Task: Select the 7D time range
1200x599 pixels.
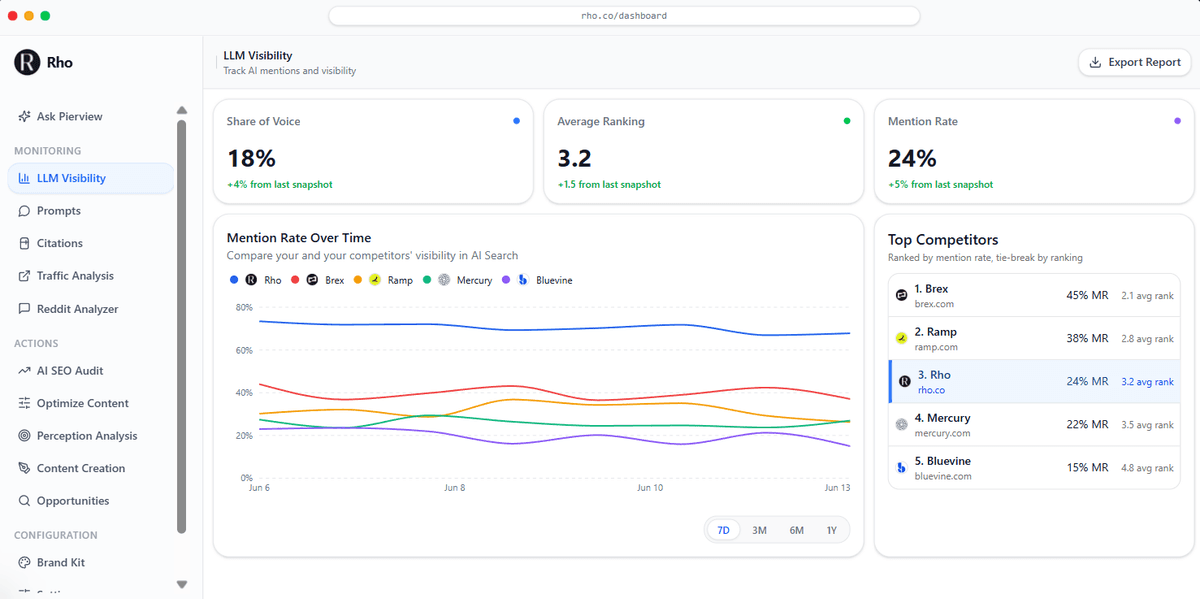Action: [x=723, y=530]
